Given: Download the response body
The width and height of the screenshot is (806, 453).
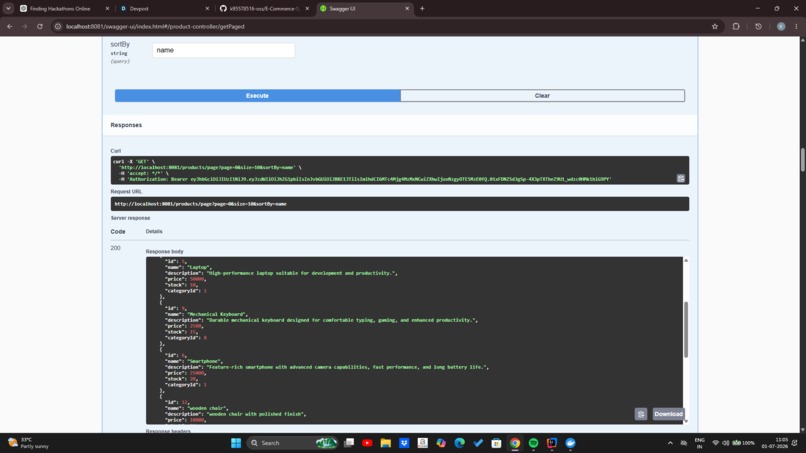Looking at the screenshot, I should (x=668, y=414).
